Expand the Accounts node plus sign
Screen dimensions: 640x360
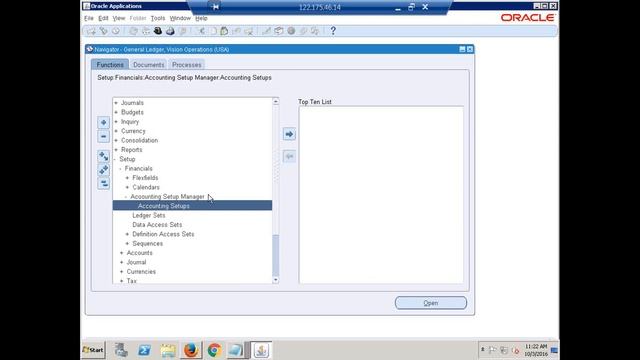pyautogui.click(x=122, y=253)
